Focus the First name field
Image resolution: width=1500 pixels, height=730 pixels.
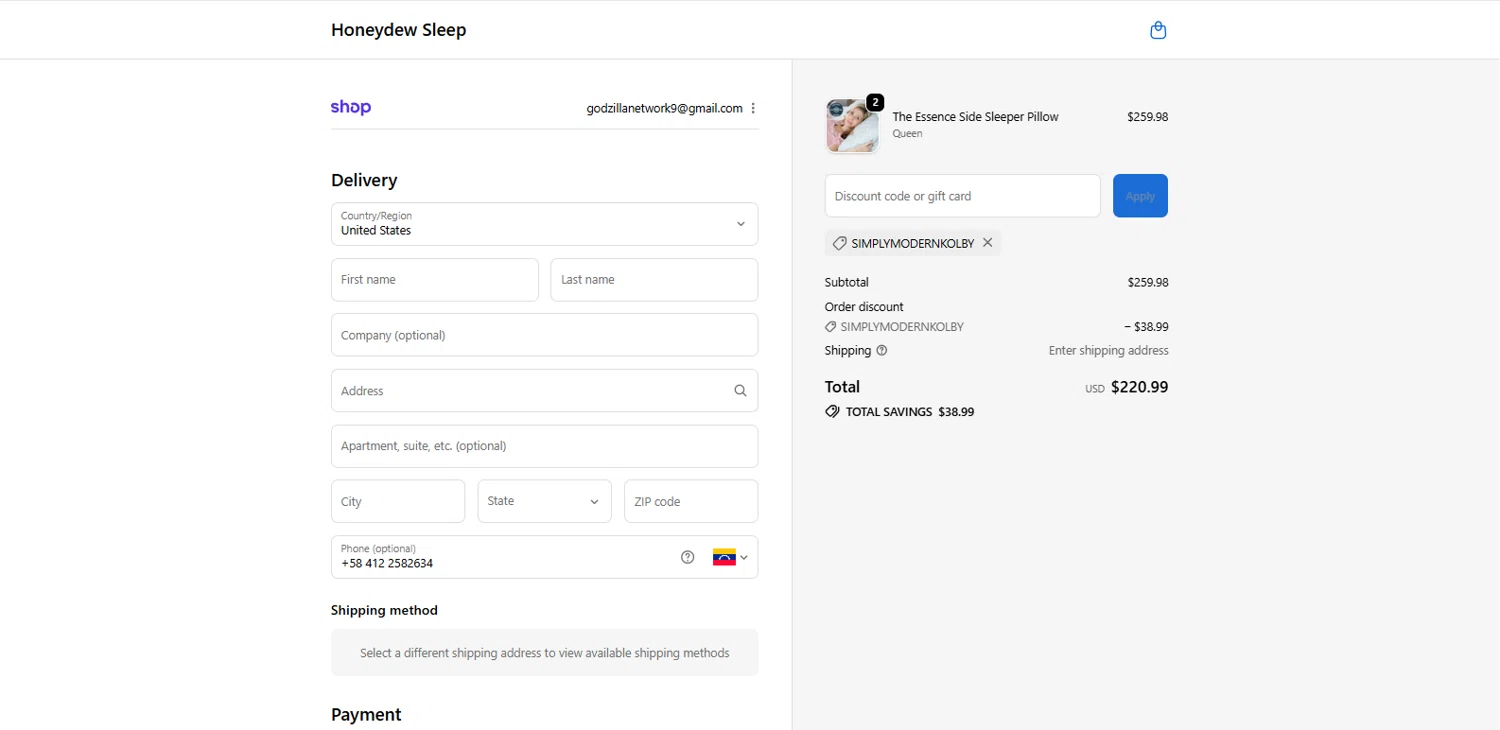click(x=434, y=280)
